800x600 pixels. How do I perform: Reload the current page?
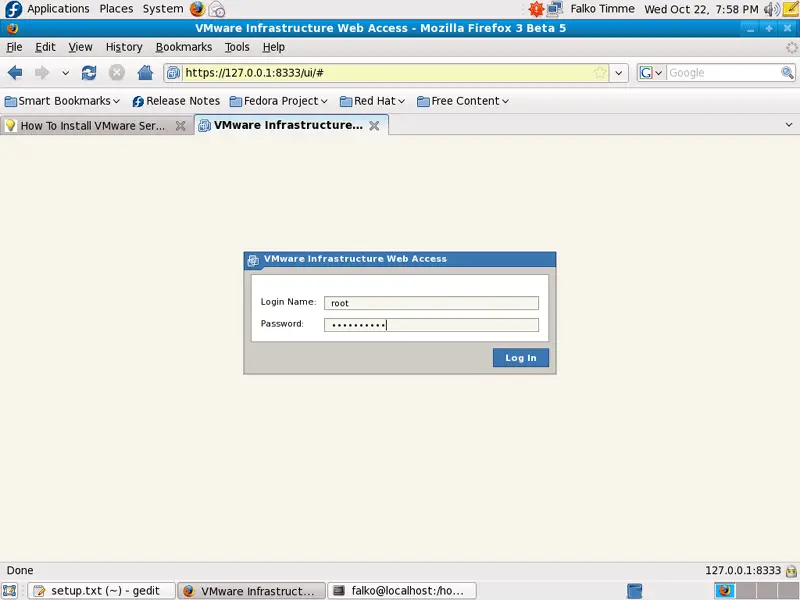(x=89, y=73)
